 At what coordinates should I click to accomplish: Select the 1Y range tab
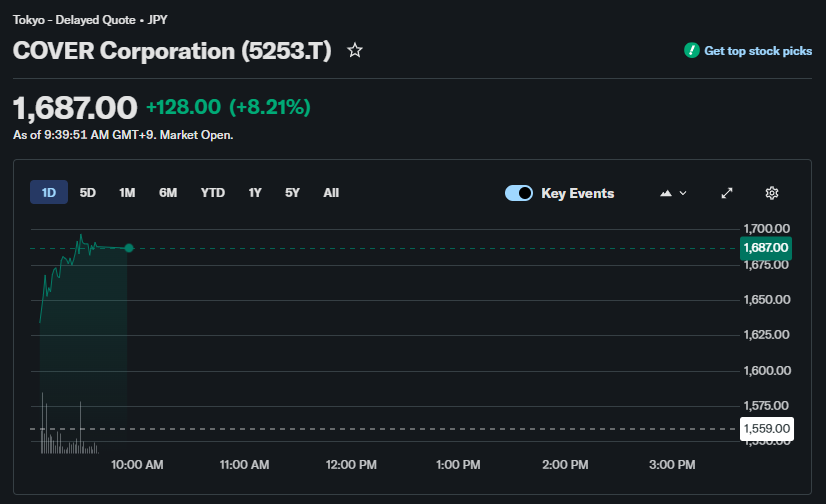tap(255, 193)
